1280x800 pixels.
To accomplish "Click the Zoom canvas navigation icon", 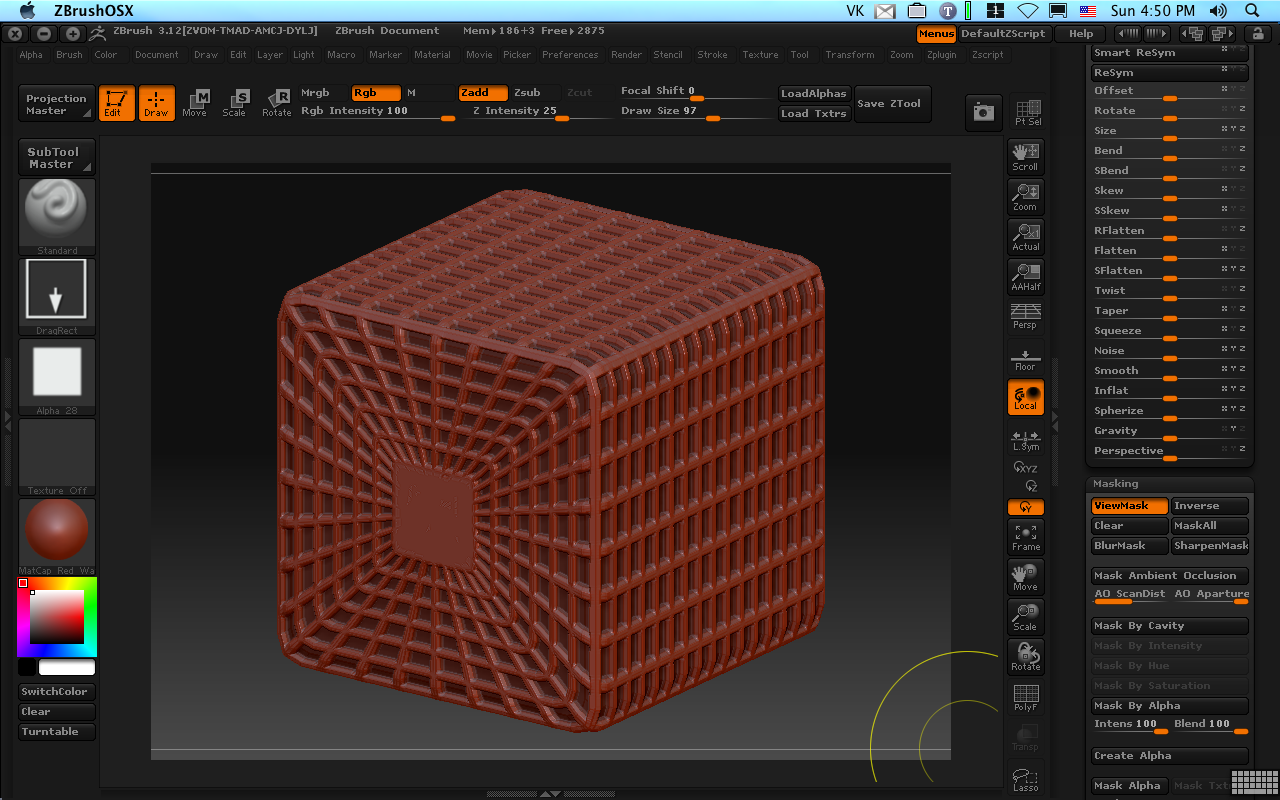I will [x=1025, y=197].
